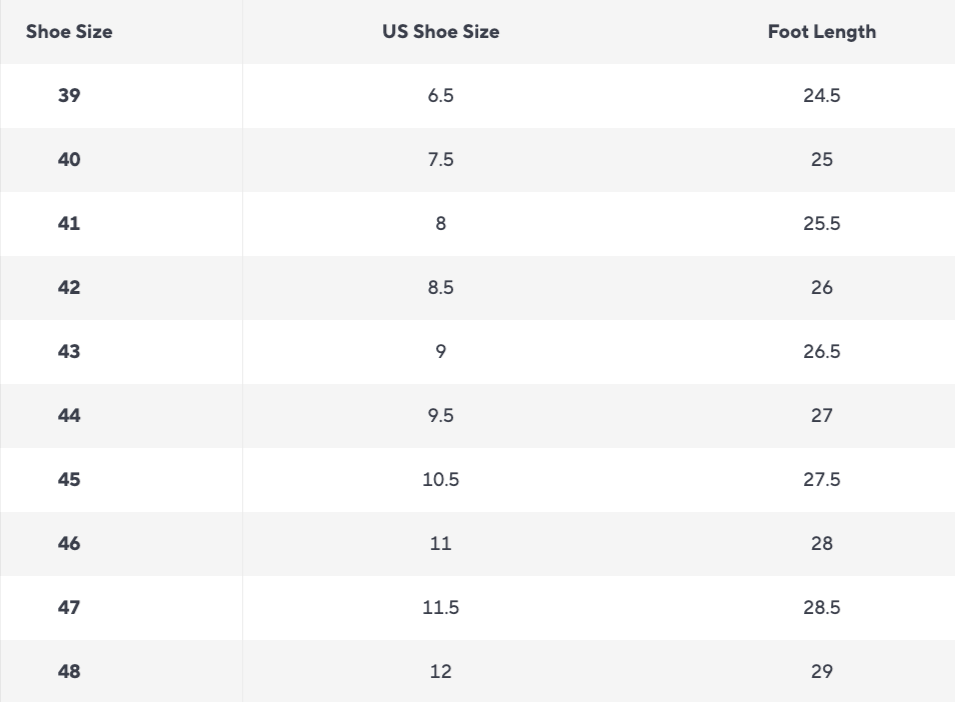
Task: Select shoe size 46 cell
Action: 69,544
